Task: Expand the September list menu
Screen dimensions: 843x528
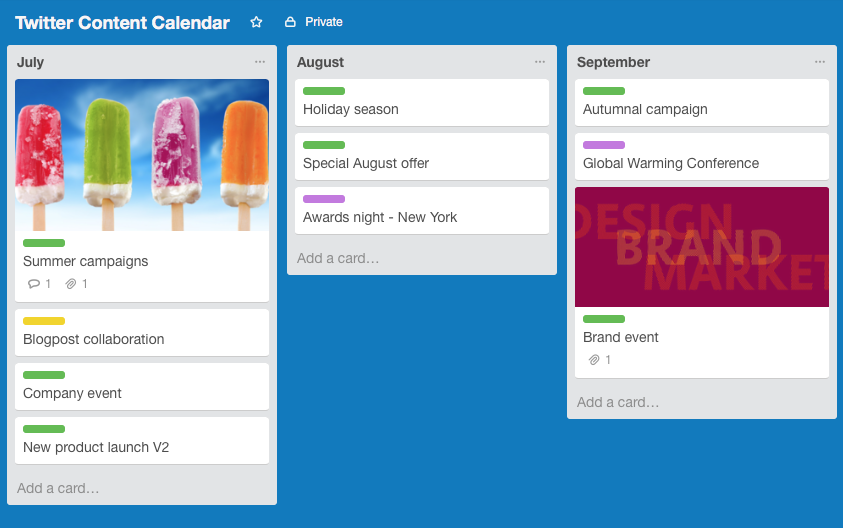Action: [820, 62]
